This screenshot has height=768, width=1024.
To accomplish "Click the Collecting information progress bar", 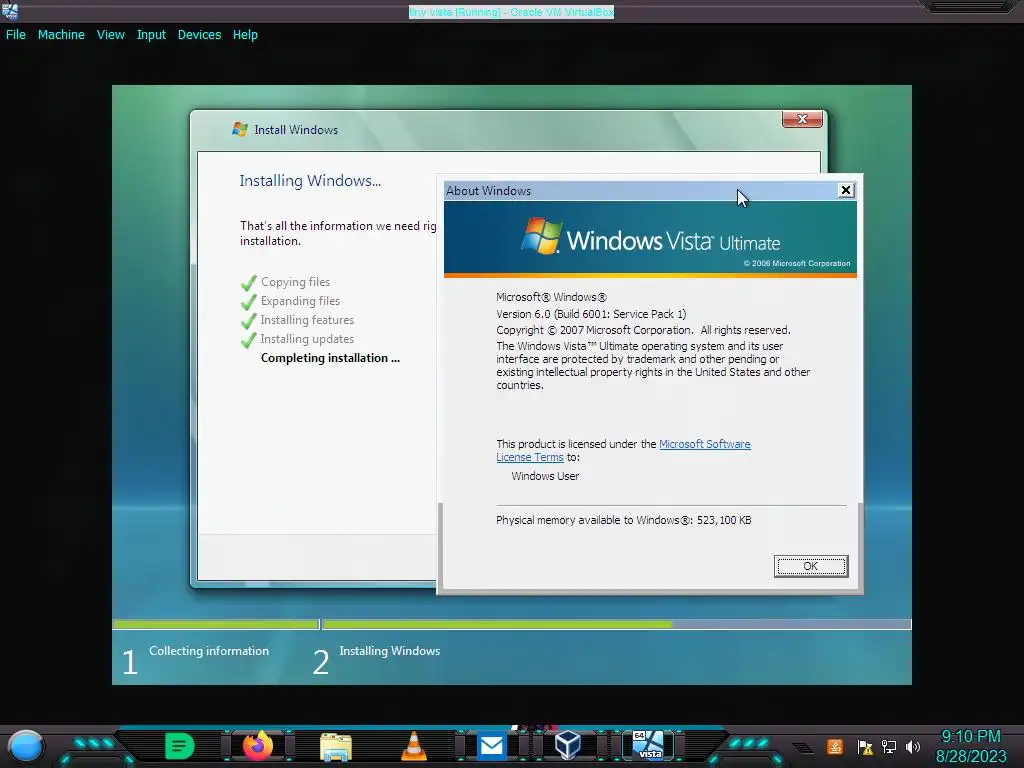I will tap(216, 624).
